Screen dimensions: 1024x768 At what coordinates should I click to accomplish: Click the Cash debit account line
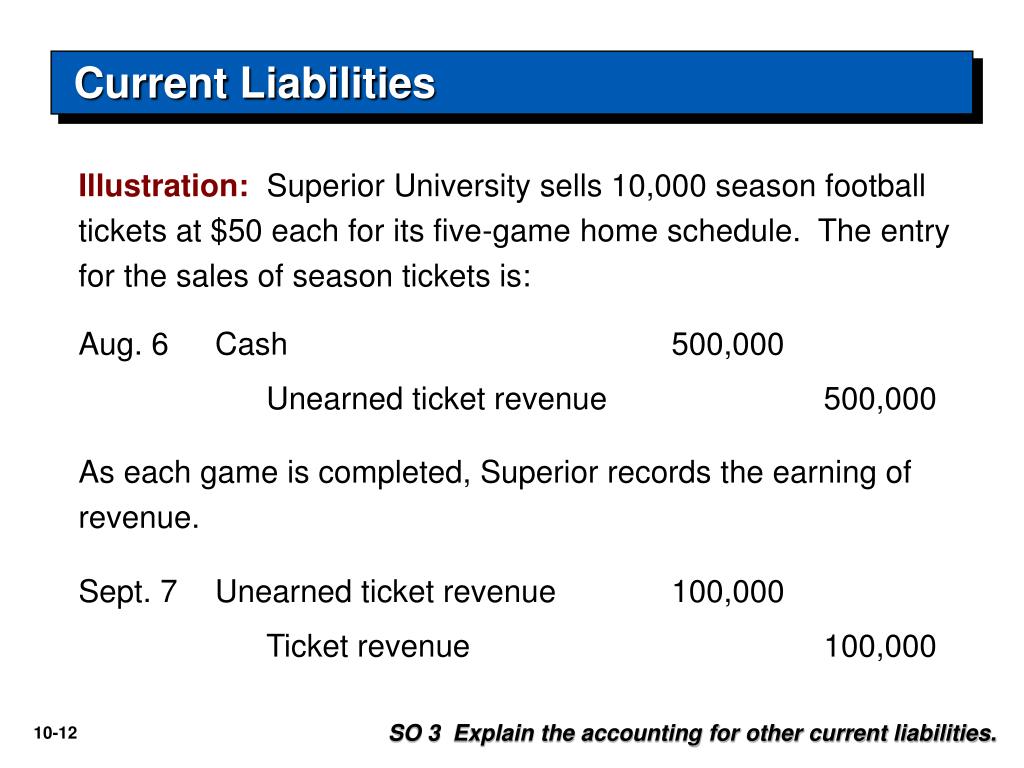(251, 344)
